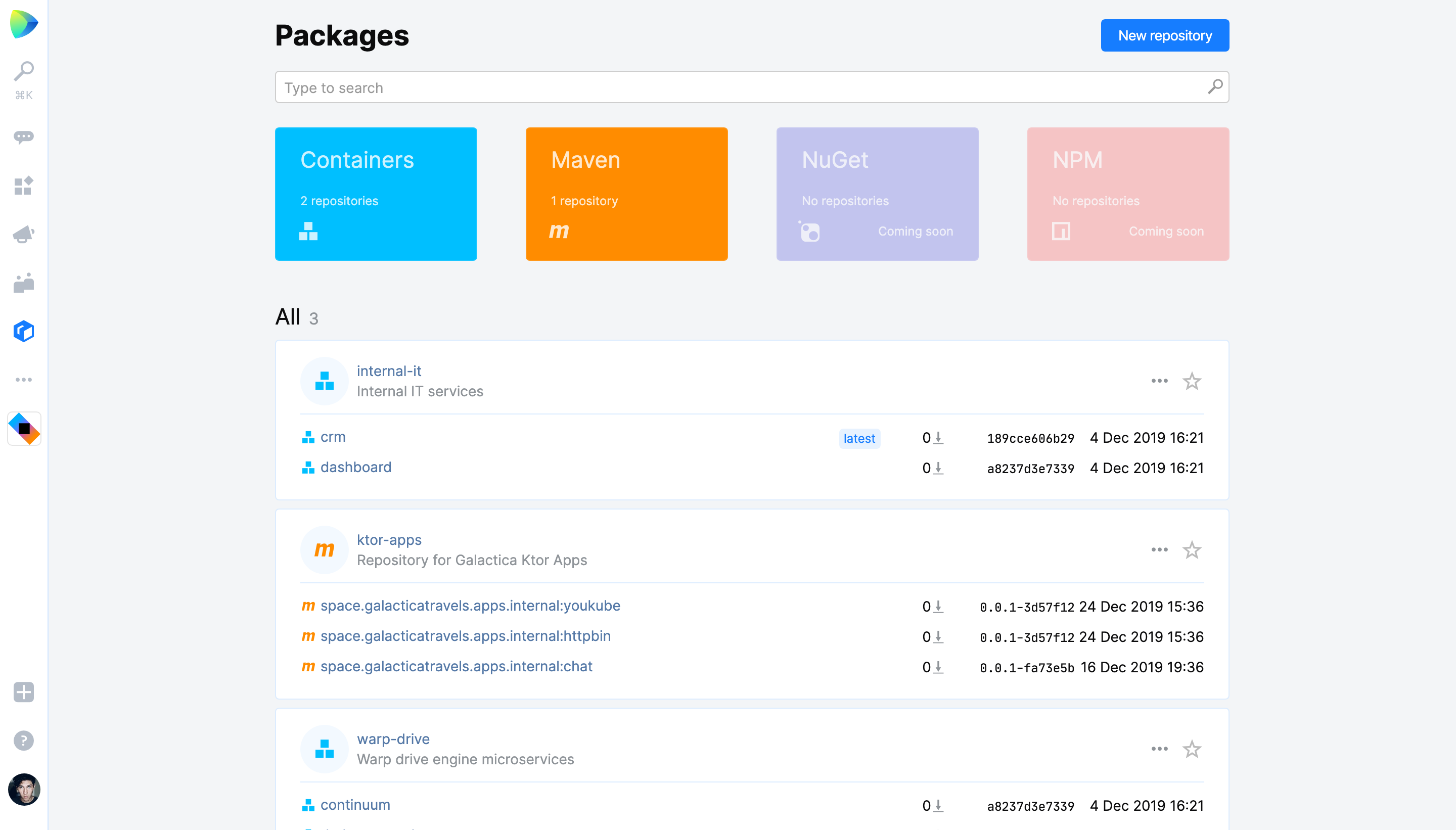Image resolution: width=1456 pixels, height=830 pixels.
Task: Click the Maven icon beside youkube
Action: 308,606
